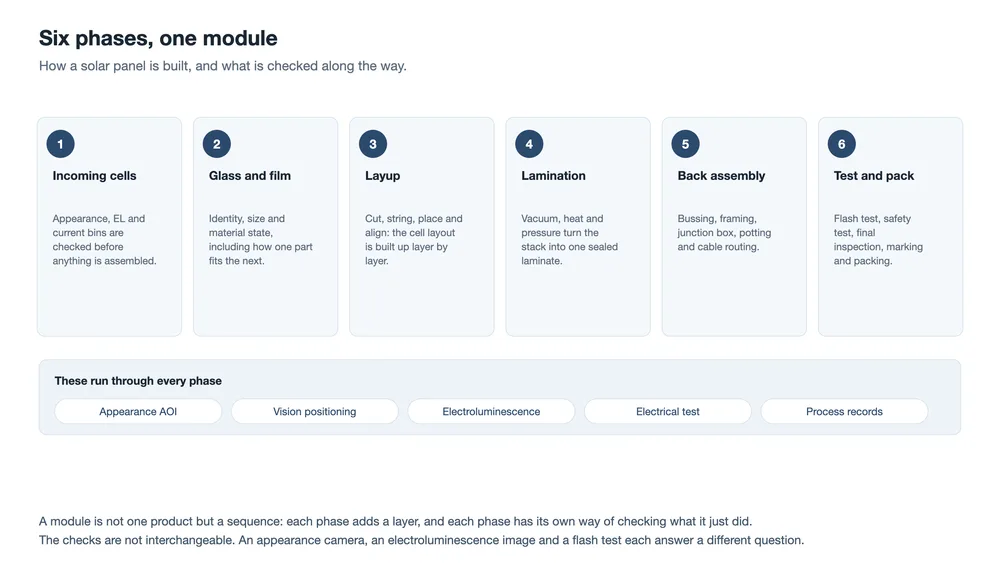Select the Vision positioning pill
The image size is (1000, 563).
pyautogui.click(x=315, y=411)
